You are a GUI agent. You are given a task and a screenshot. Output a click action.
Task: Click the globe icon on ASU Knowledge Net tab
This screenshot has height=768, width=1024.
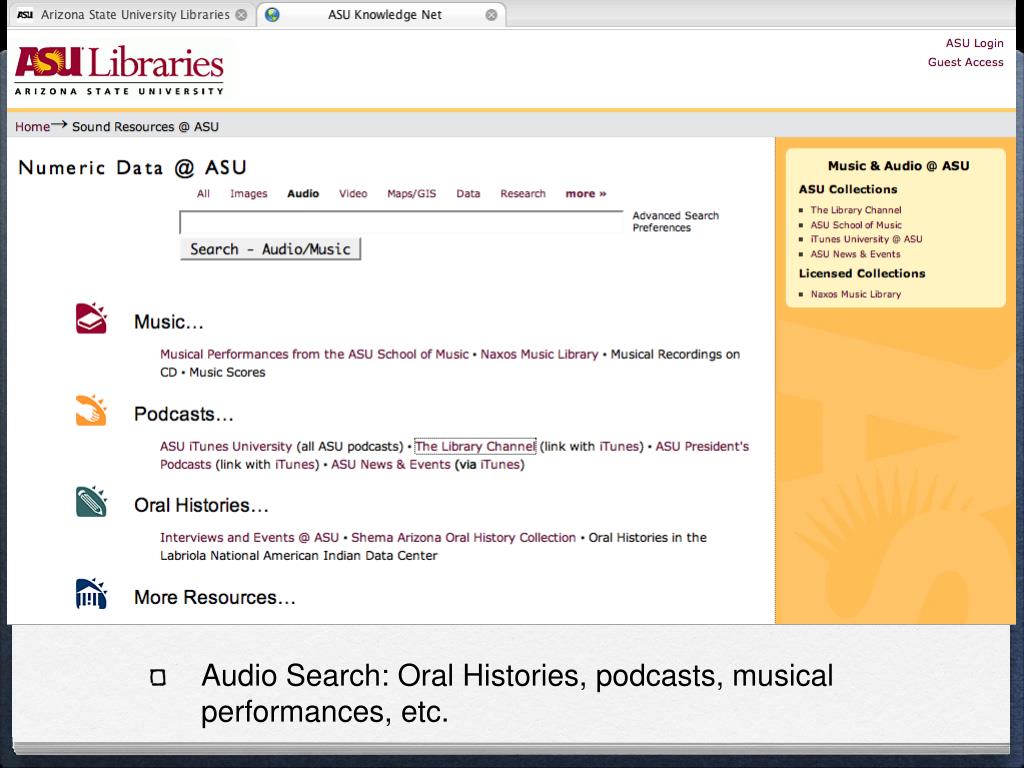[x=272, y=14]
